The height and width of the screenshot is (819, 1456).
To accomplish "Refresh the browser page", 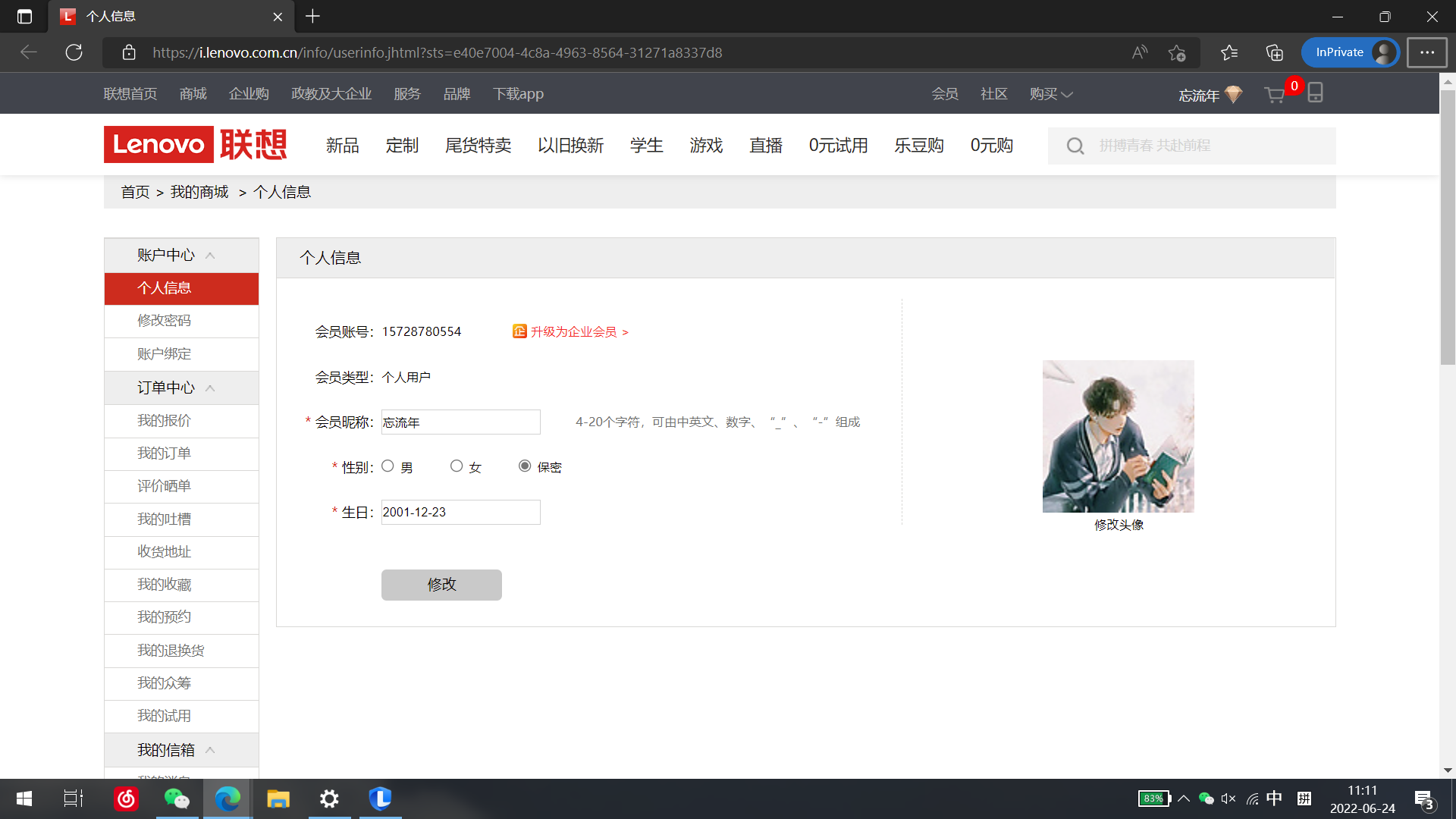I will click(74, 52).
